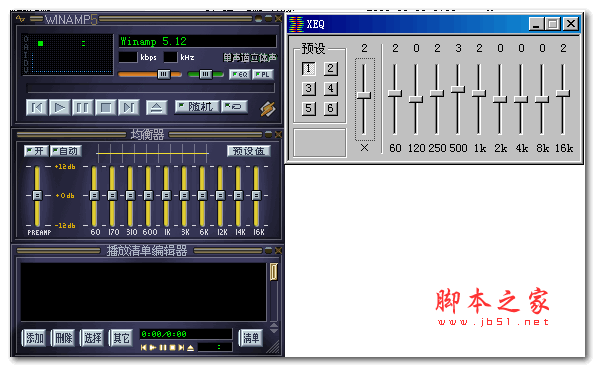Click playlist mini Previous button
Screen dimensions: 596x368
[144, 347]
